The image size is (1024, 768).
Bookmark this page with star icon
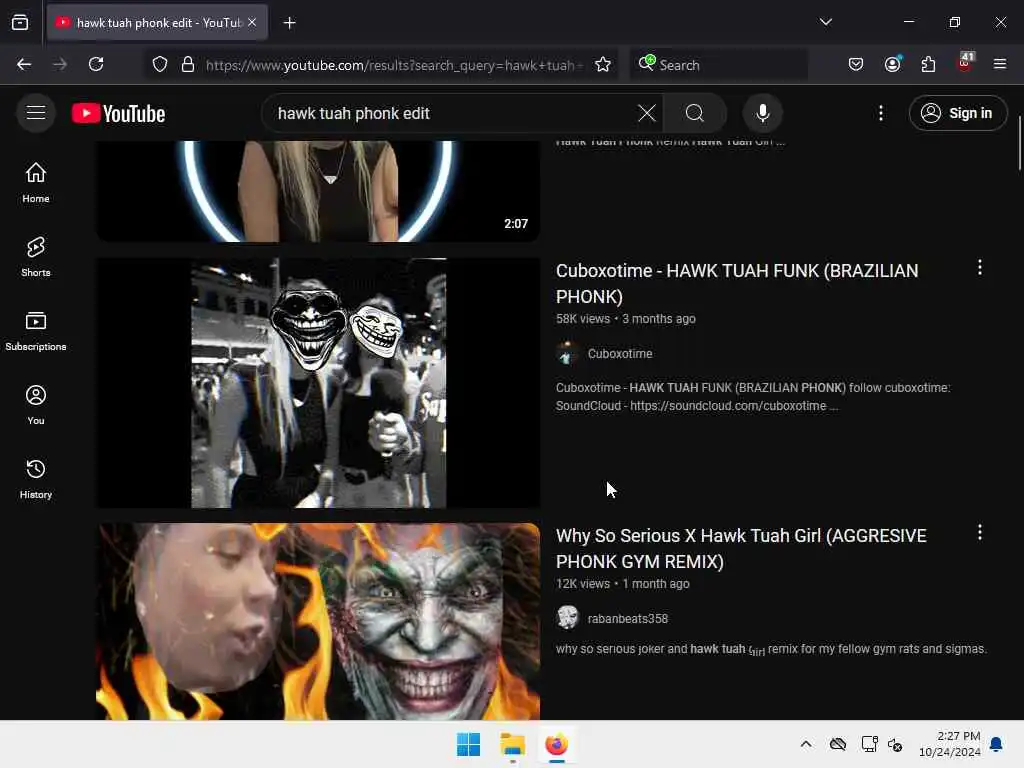[x=602, y=64]
